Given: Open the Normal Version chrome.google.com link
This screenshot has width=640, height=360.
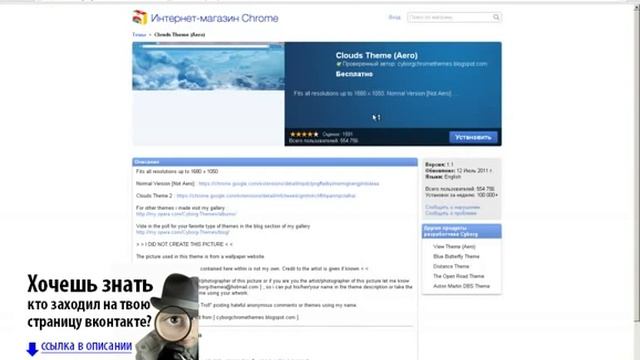Looking at the screenshot, I should [289, 184].
